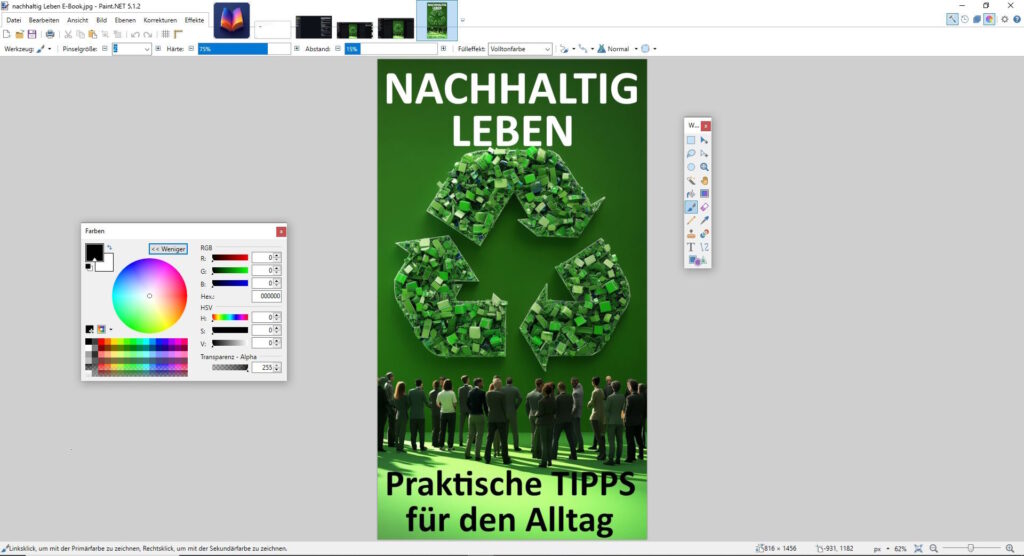This screenshot has height=556, width=1024.
Task: Select the Pencil tool
Action: pos(691,220)
